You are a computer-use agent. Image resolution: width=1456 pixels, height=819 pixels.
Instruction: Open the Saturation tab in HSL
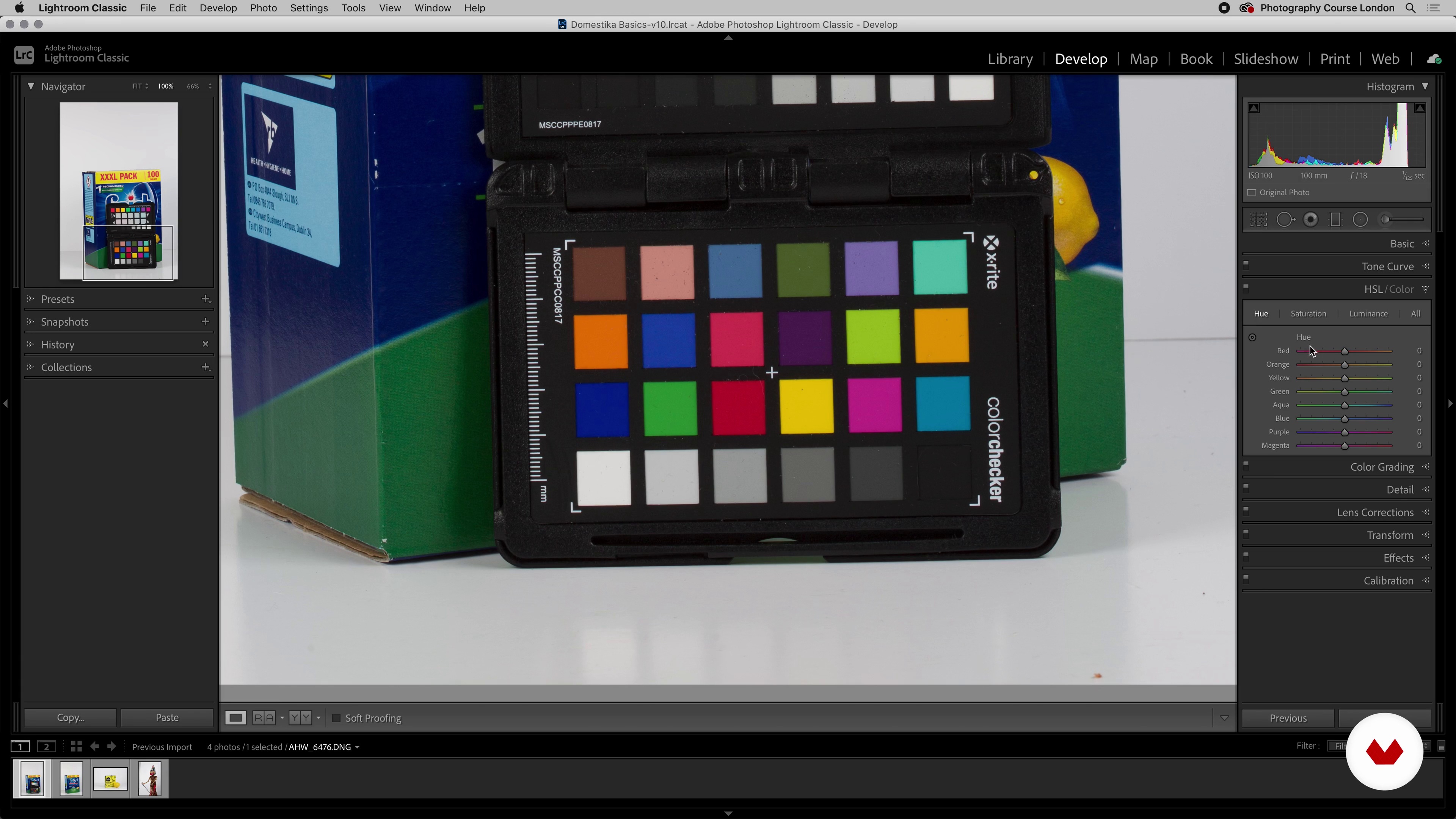tap(1308, 314)
